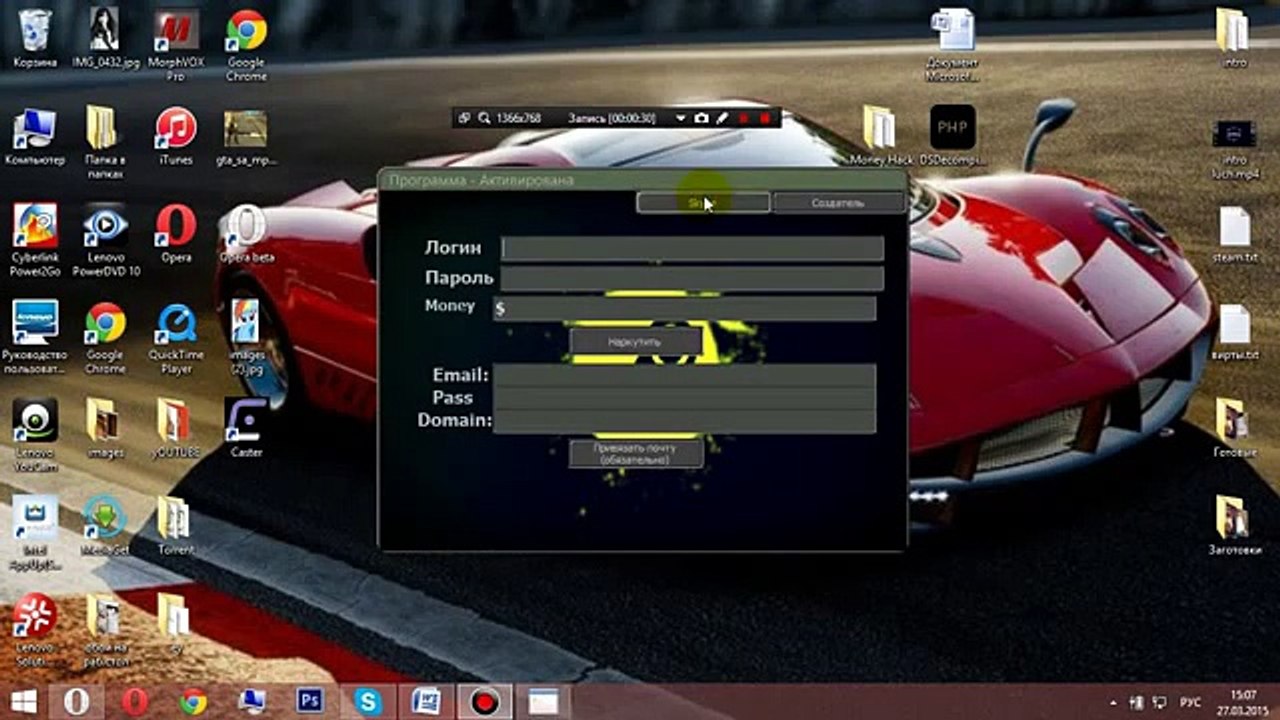The width and height of the screenshot is (1280, 720).
Task: Select the вирты.txt file
Action: (x=1235, y=333)
